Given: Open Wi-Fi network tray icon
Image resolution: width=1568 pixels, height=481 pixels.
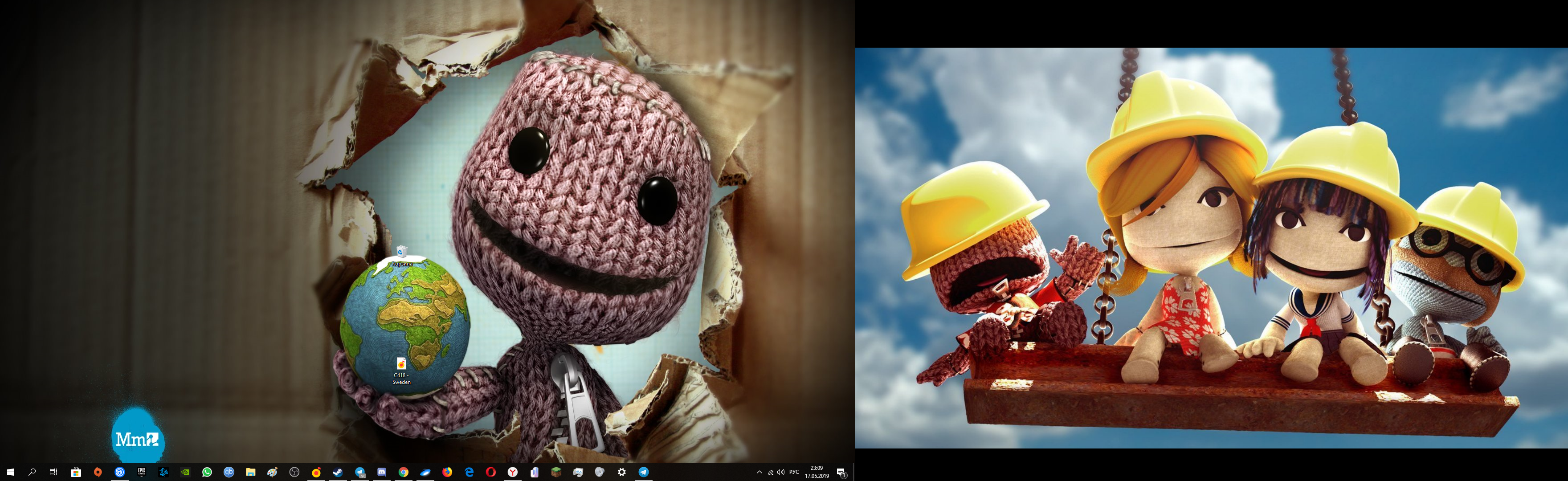Looking at the screenshot, I should (x=771, y=473).
